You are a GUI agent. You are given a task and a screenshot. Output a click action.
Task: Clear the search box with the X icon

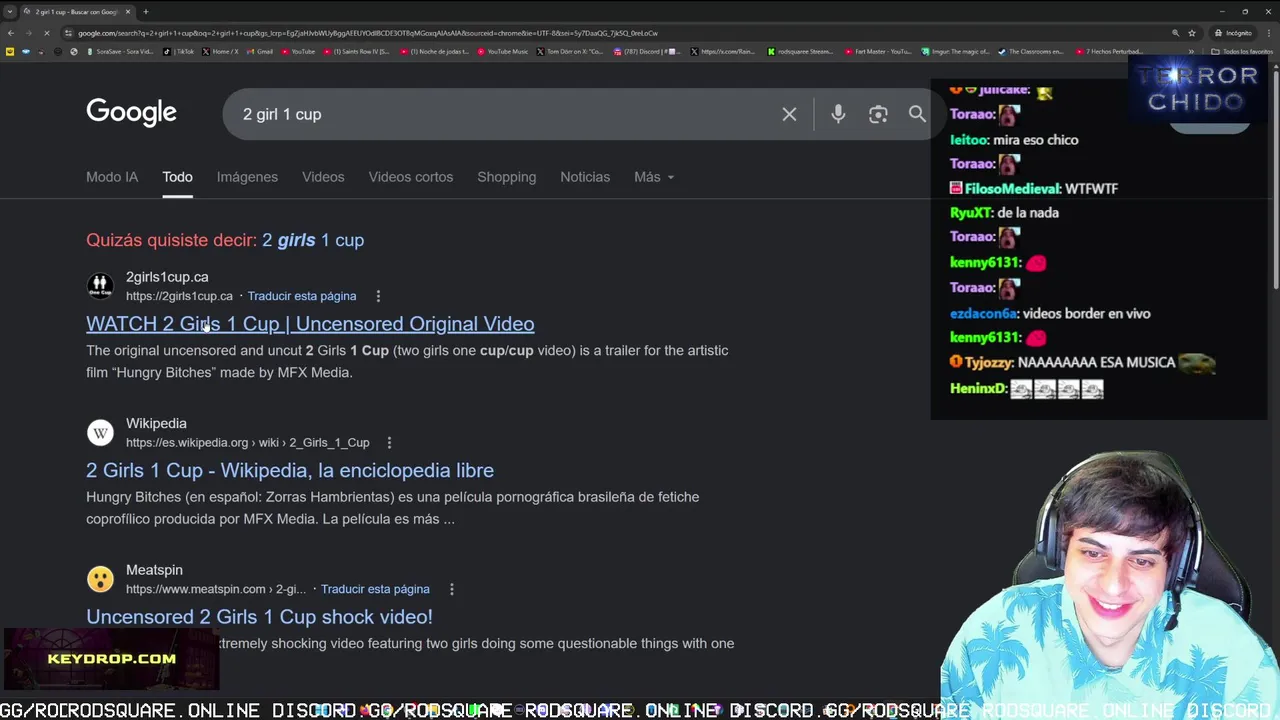[x=789, y=114]
